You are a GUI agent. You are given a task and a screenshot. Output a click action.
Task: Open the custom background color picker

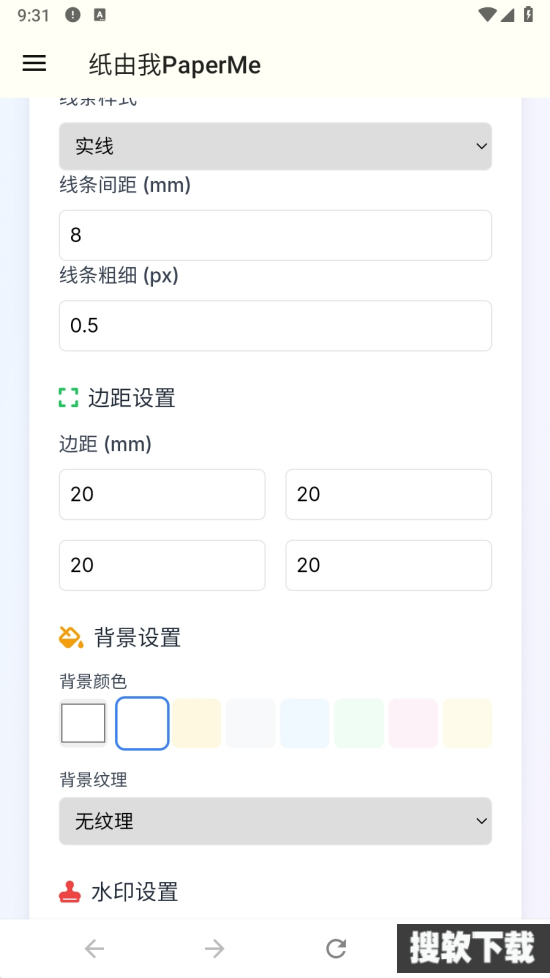83,723
